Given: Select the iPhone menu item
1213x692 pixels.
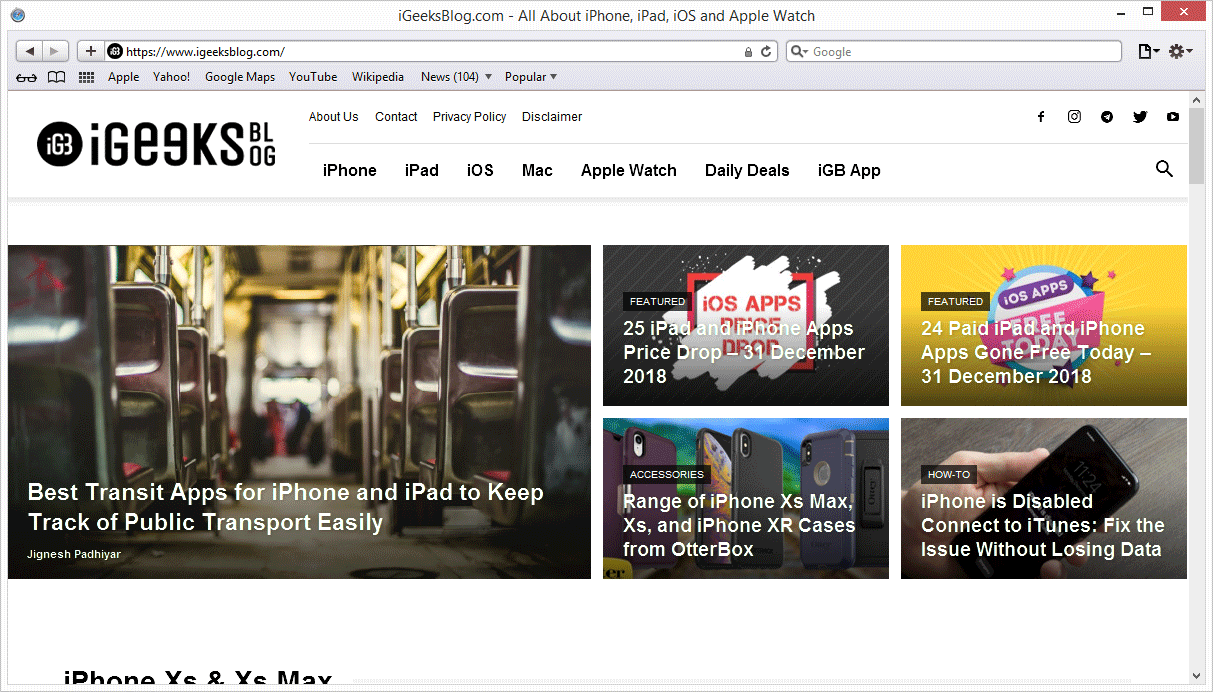Looking at the screenshot, I should 350,170.
